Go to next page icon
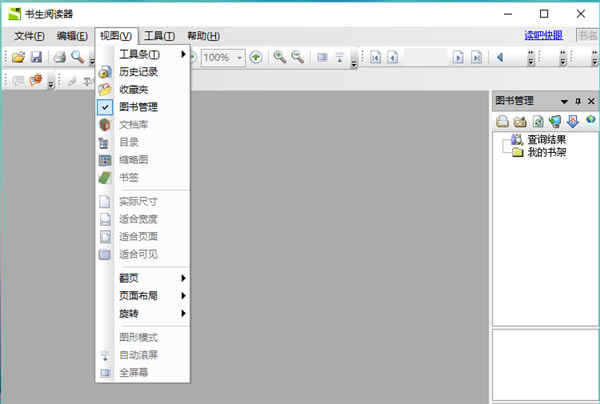The image size is (600, 404). 458,57
